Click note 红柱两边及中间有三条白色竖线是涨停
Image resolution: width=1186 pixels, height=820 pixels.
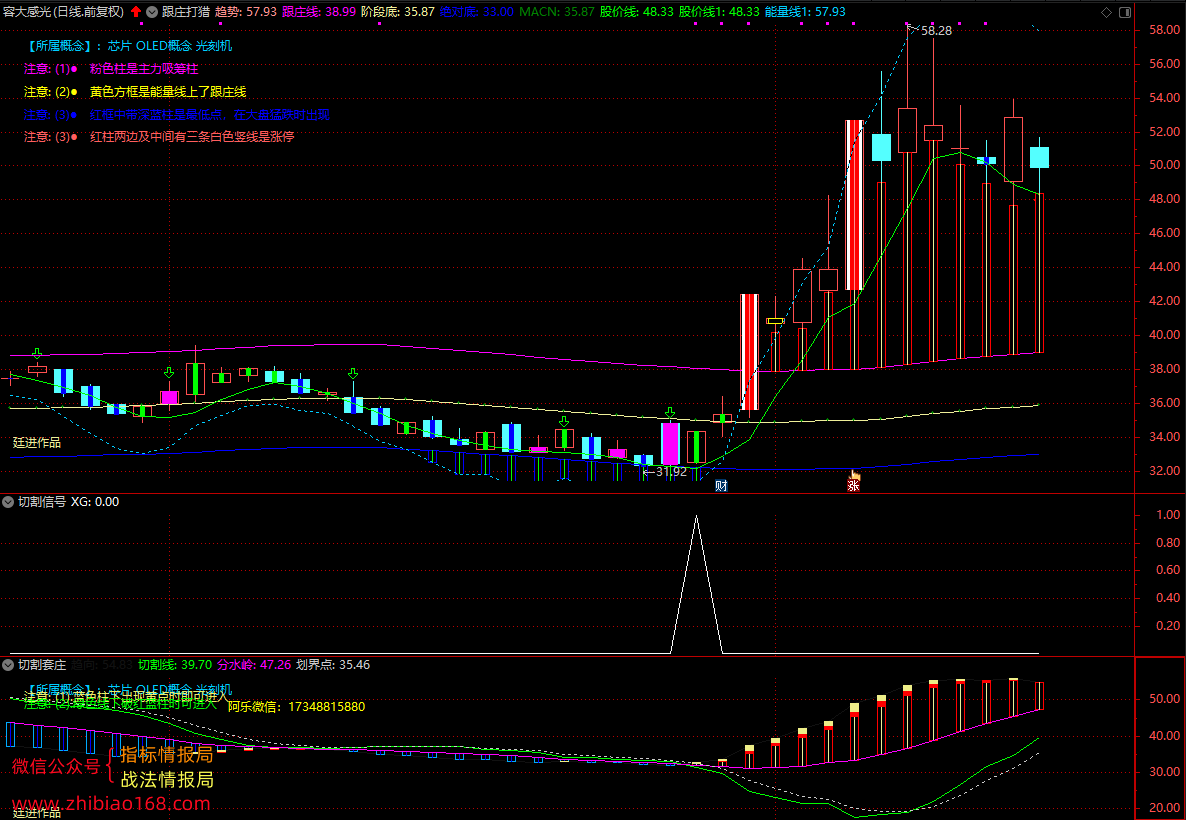point(192,137)
